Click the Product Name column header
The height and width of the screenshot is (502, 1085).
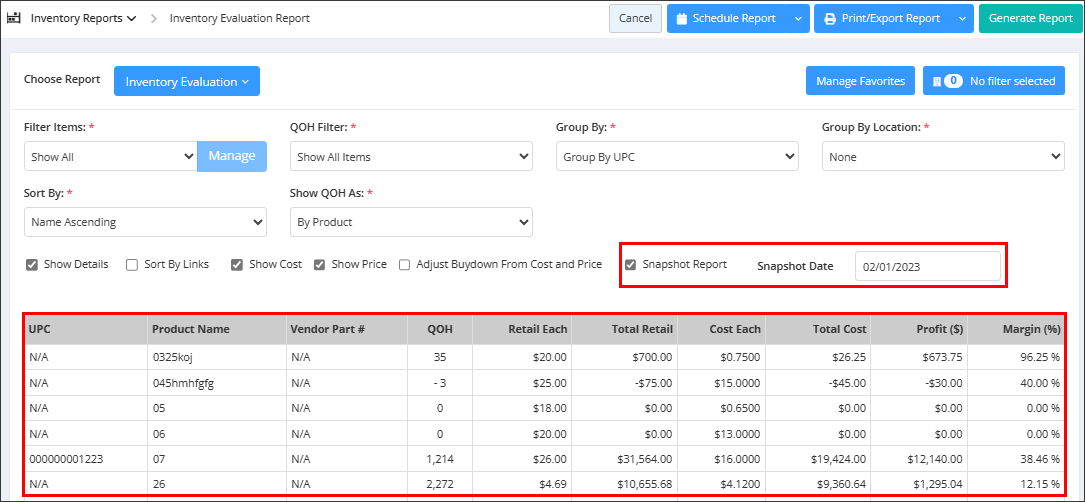click(x=217, y=330)
